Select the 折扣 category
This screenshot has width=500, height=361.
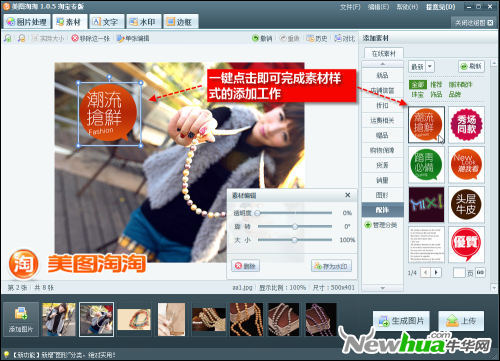(382, 105)
